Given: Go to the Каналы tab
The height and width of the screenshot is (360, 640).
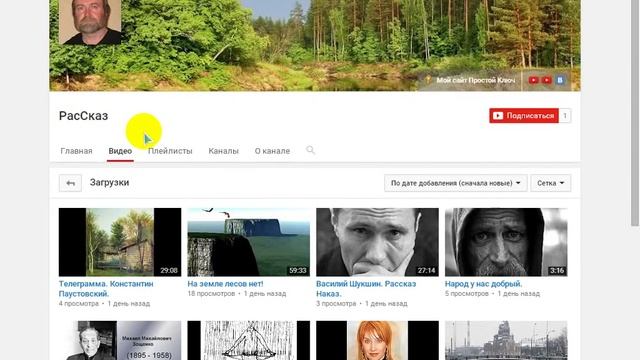Looking at the screenshot, I should (x=223, y=151).
